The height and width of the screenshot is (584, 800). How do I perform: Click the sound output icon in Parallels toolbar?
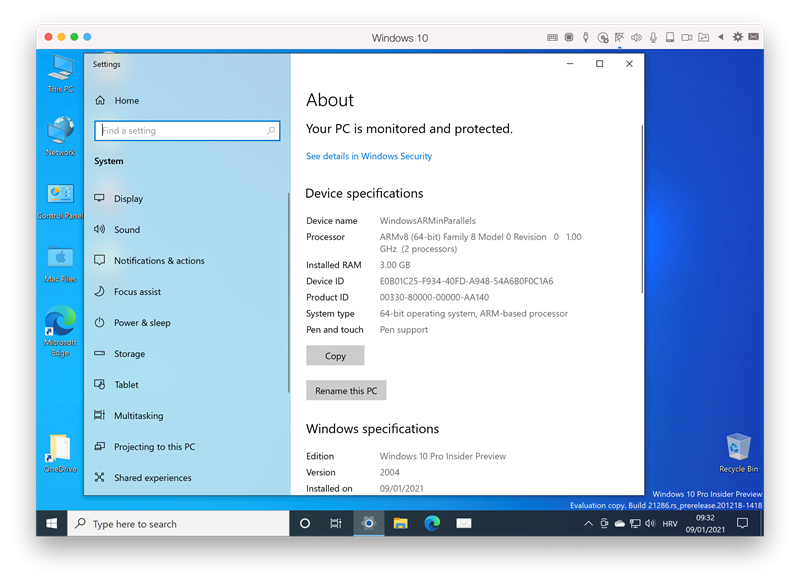tap(637, 37)
